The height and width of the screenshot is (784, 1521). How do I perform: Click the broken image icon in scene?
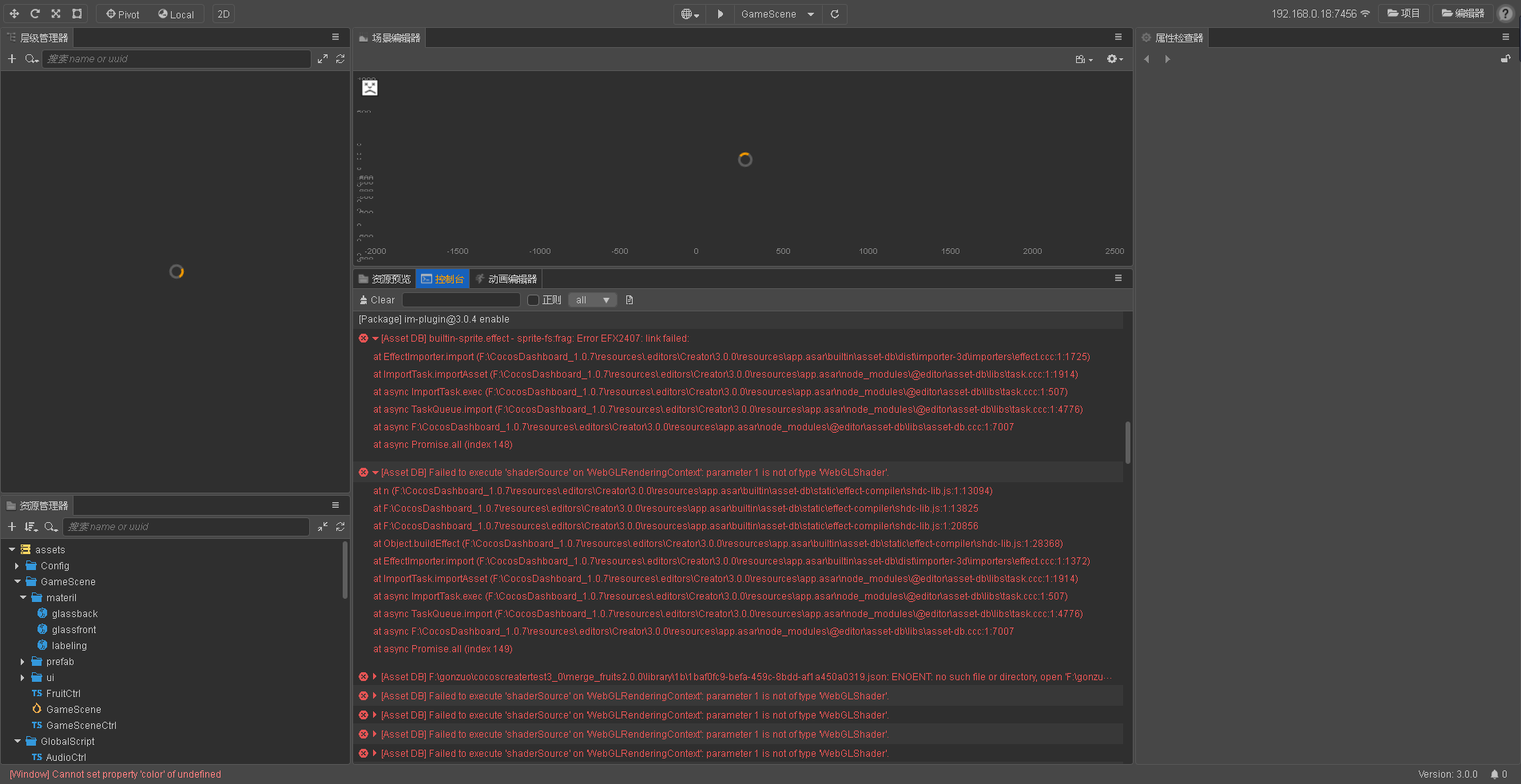(369, 88)
